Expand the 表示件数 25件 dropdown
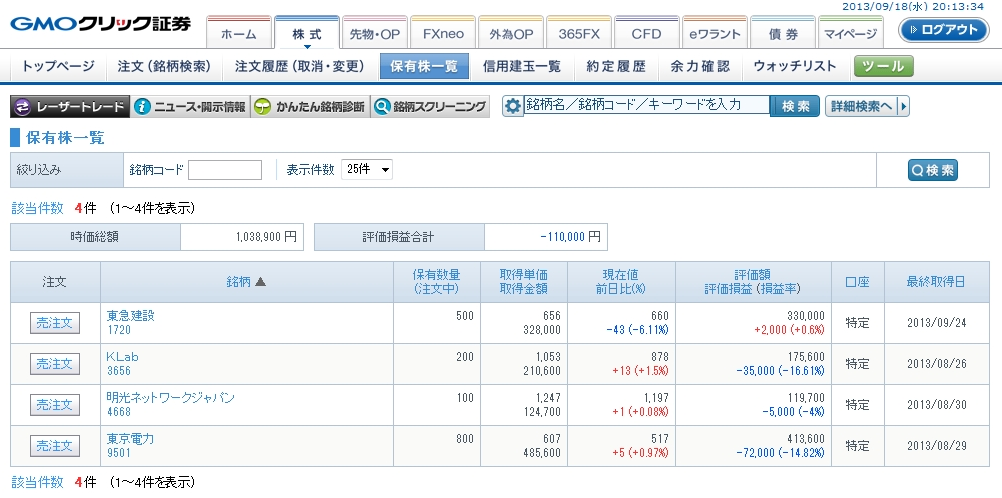1002x498 pixels. click(367, 169)
